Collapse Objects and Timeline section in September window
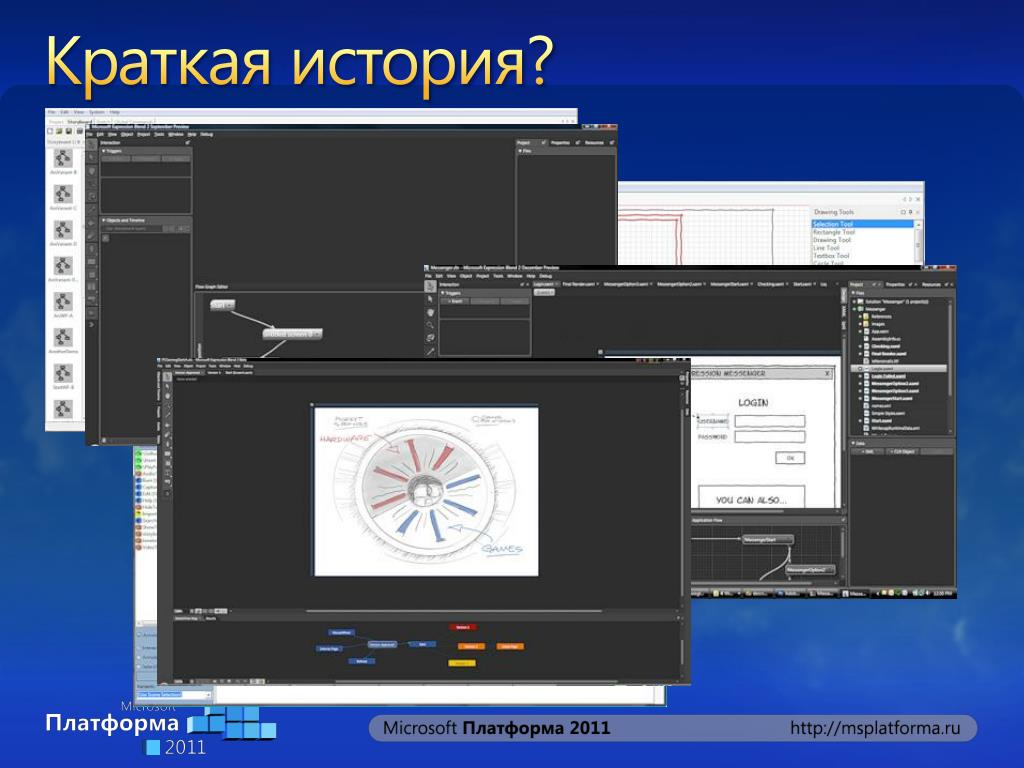Viewport: 1024px width, 768px height. point(104,221)
